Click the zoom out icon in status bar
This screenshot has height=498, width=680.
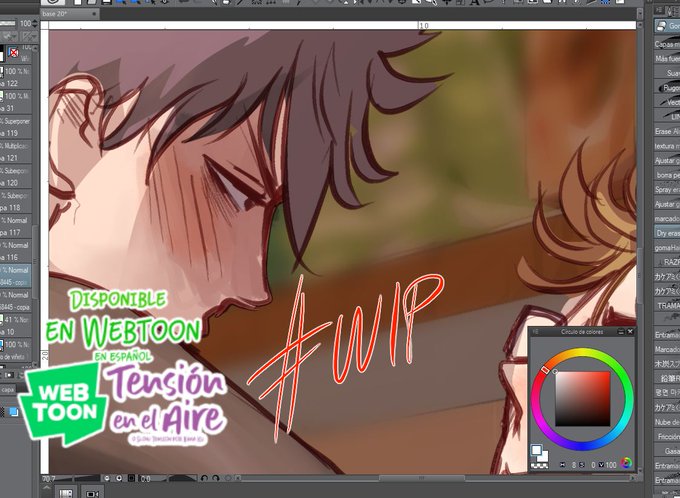pos(107,478)
